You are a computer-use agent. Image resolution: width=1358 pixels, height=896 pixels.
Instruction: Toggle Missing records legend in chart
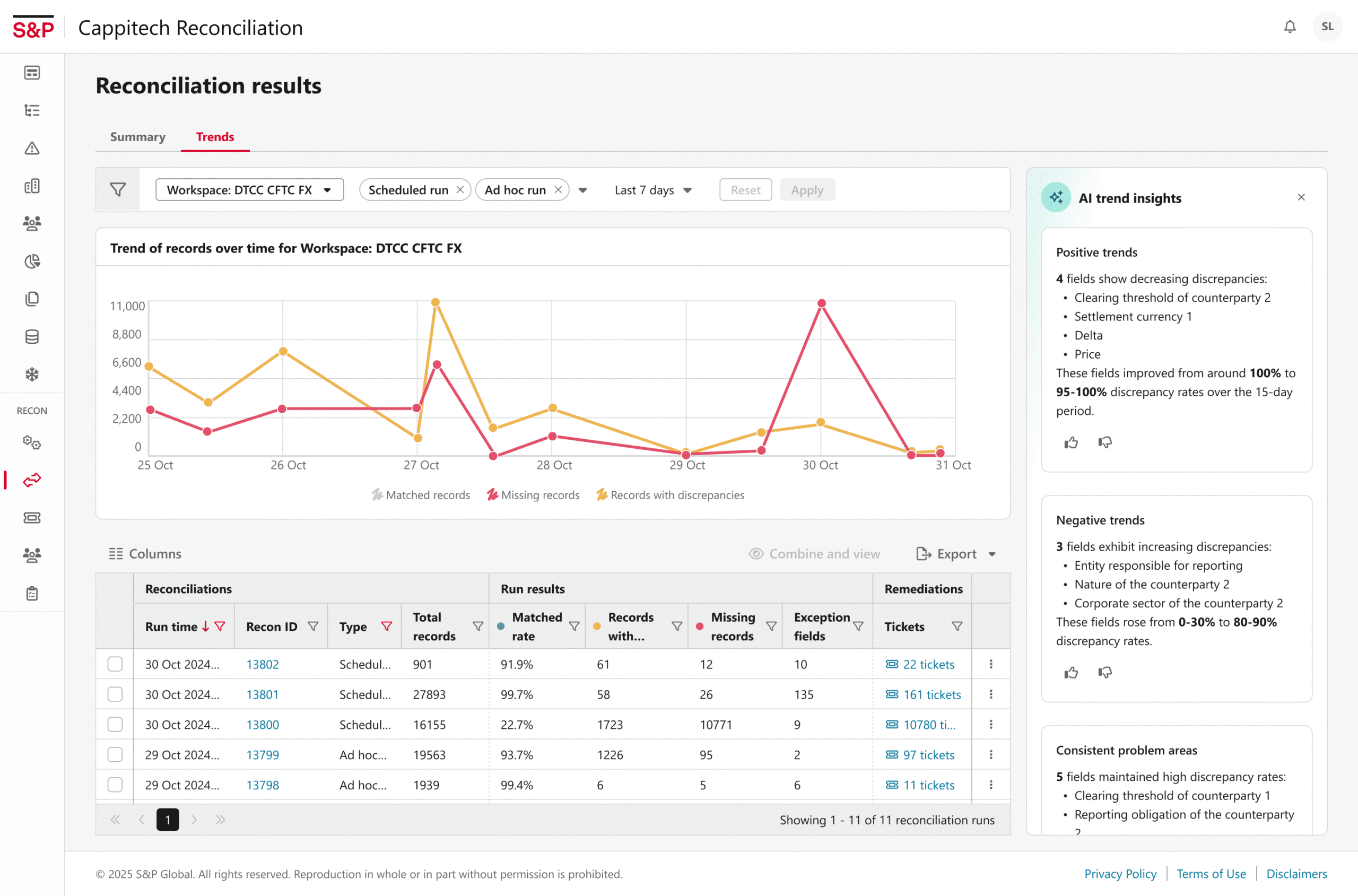[x=533, y=495]
